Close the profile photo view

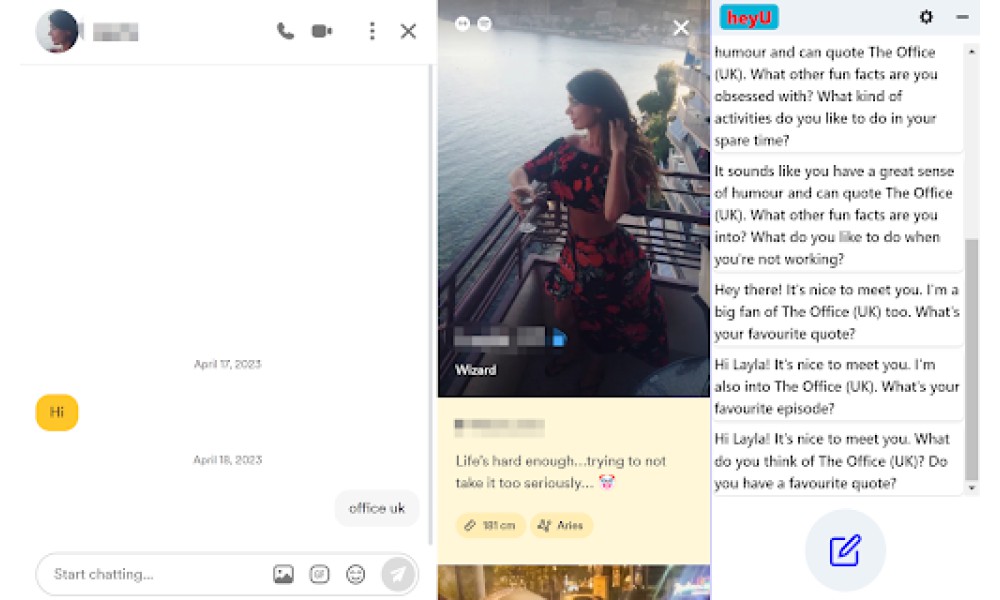[681, 27]
